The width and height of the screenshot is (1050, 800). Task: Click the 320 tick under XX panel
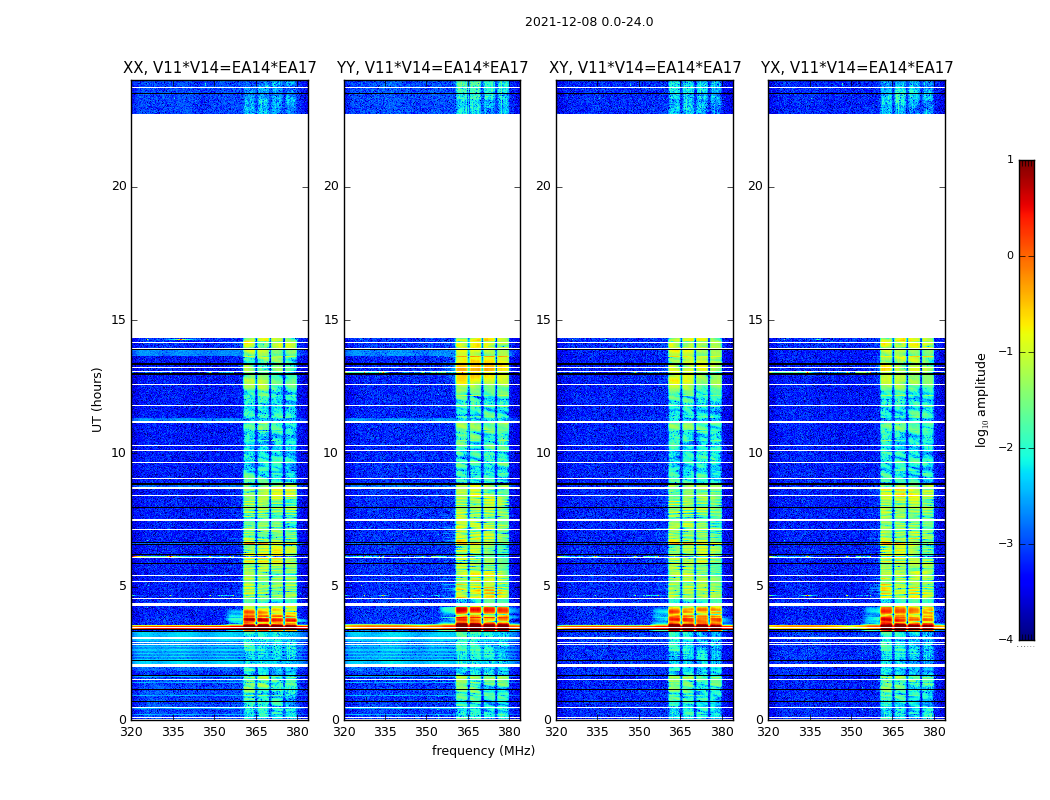131,732
